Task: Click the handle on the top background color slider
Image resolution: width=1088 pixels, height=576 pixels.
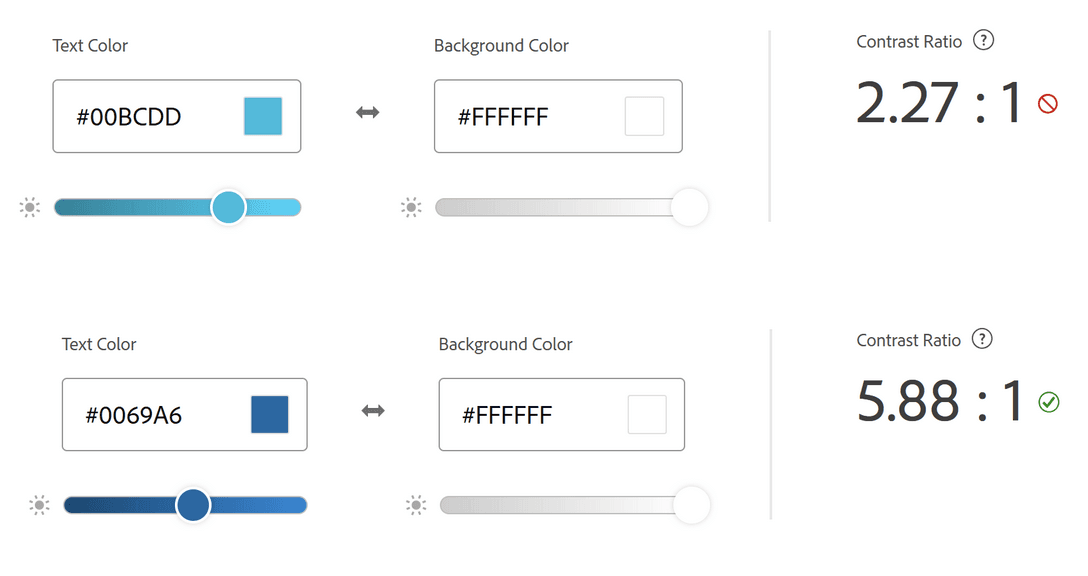Action: coord(689,207)
